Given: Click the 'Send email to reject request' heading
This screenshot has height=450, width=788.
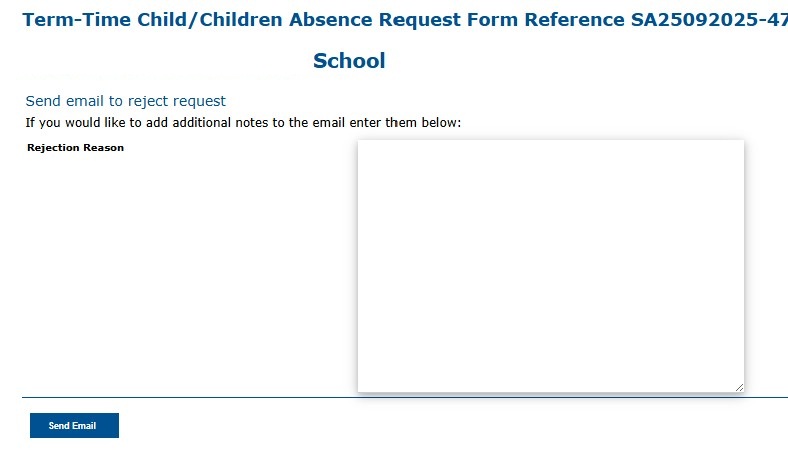Looking at the screenshot, I should coord(126,101).
